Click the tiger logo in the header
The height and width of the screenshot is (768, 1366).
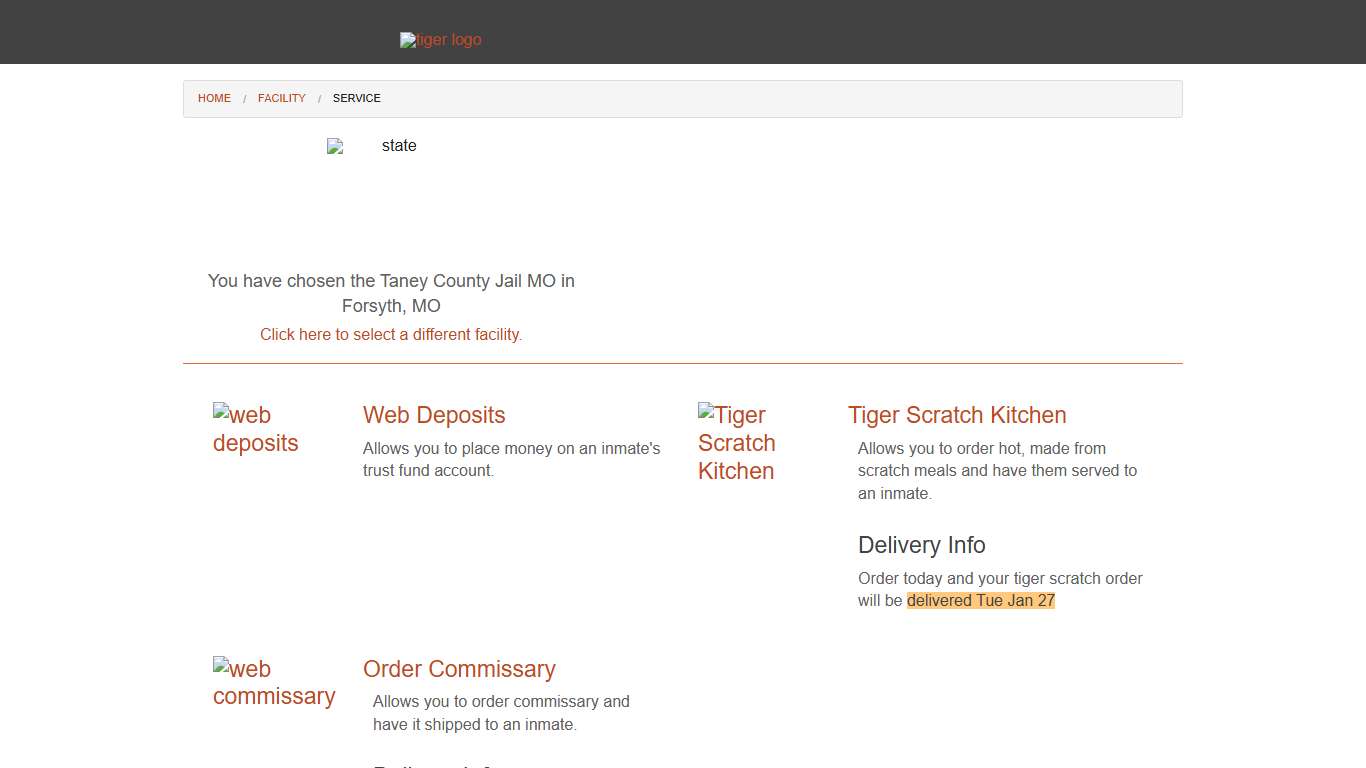point(440,40)
